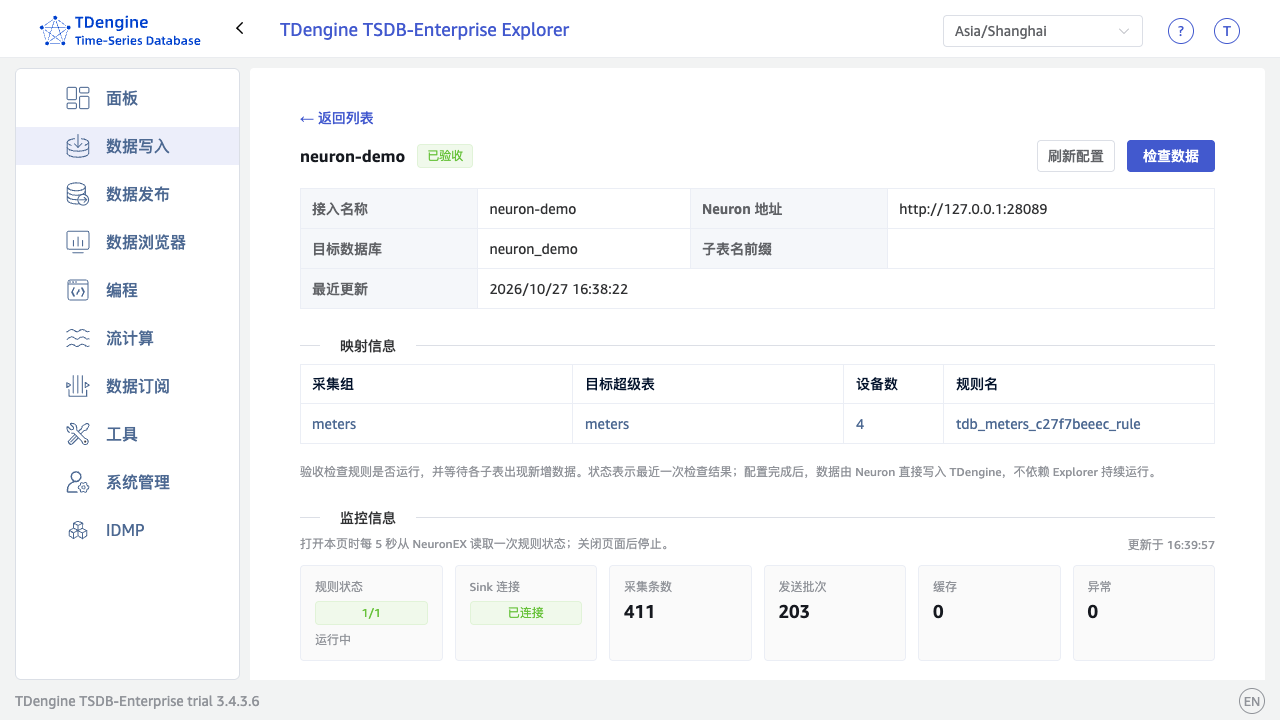The image size is (1280, 720).
Task: Click the 发送批次 value 203
Action: tap(794, 612)
